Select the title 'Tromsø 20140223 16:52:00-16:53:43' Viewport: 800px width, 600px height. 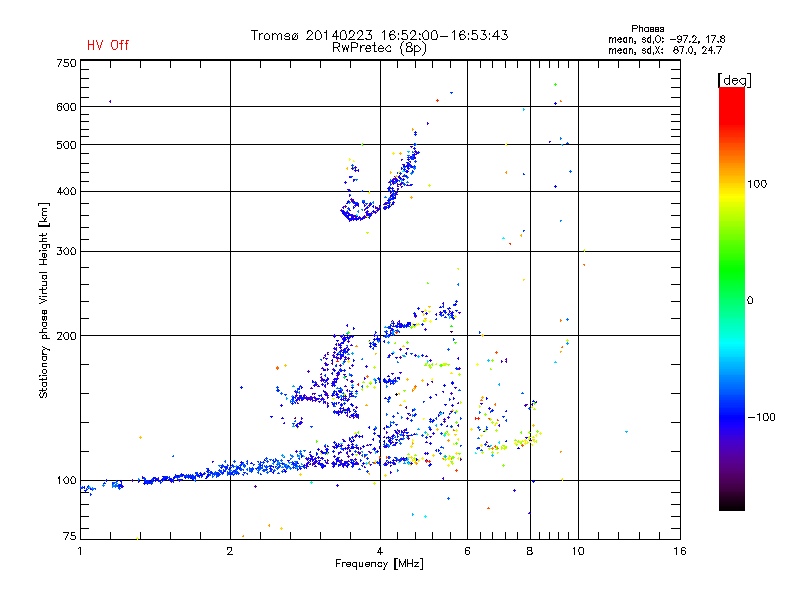coord(379,35)
